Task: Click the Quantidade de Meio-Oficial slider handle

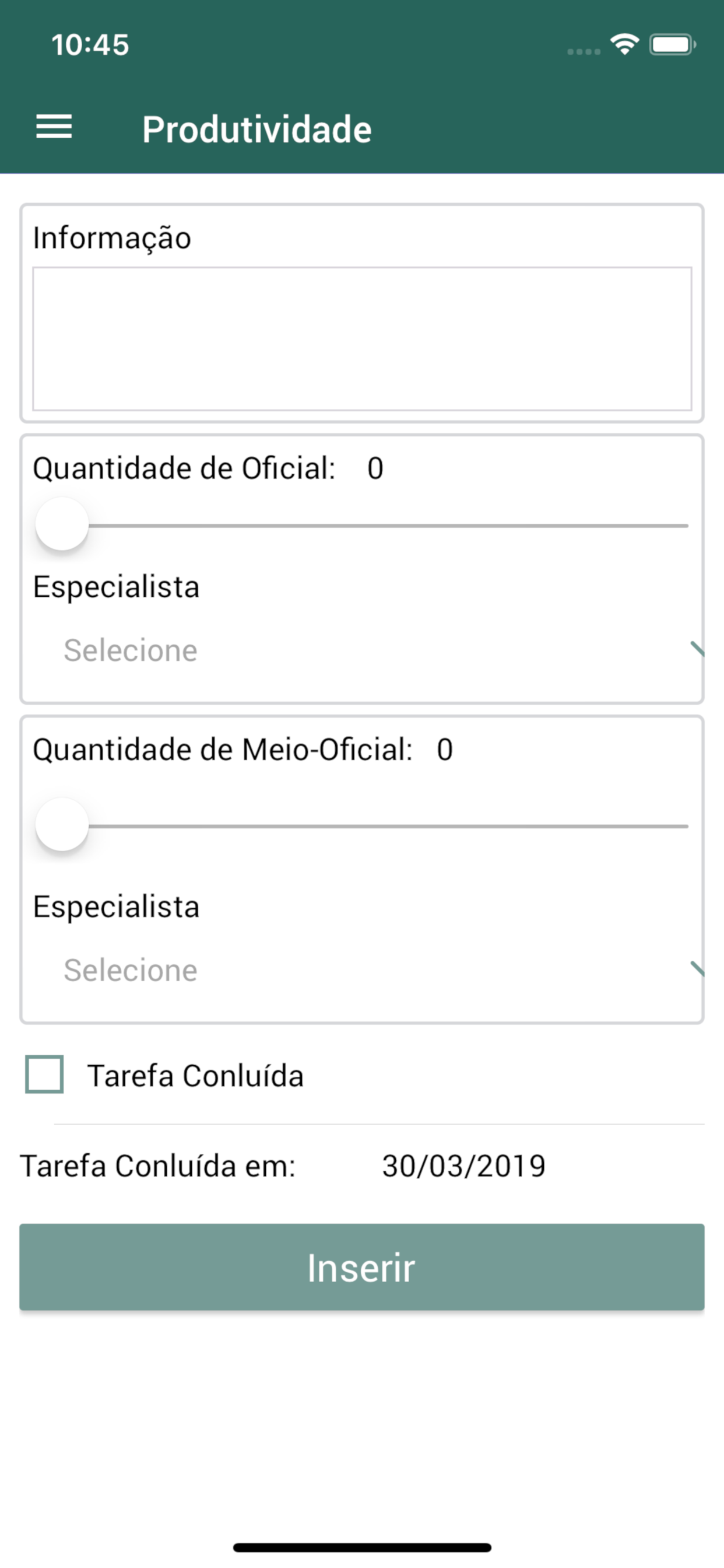Action: point(62,825)
